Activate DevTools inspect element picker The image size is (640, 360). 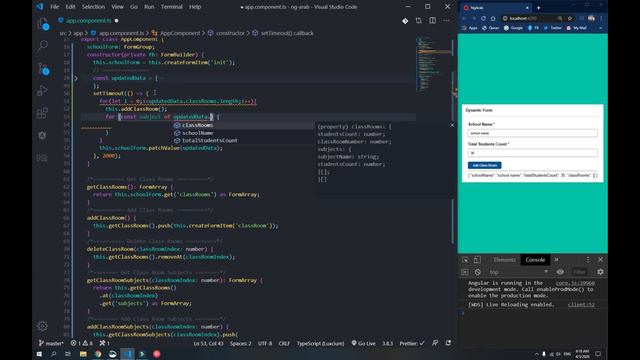465,260
